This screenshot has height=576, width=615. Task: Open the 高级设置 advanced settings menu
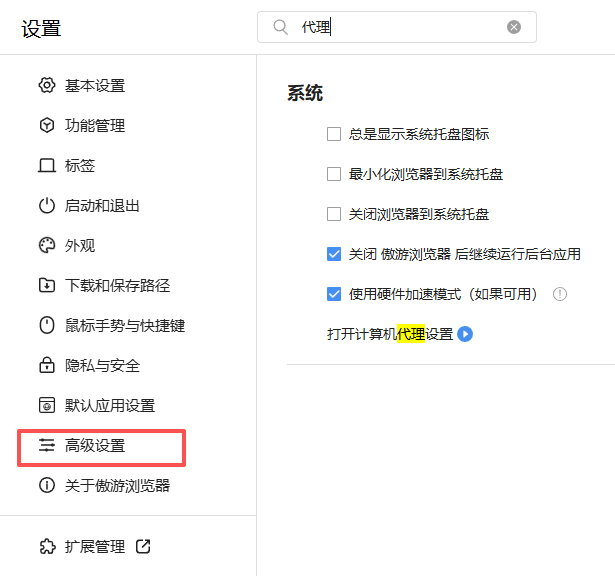(x=95, y=446)
